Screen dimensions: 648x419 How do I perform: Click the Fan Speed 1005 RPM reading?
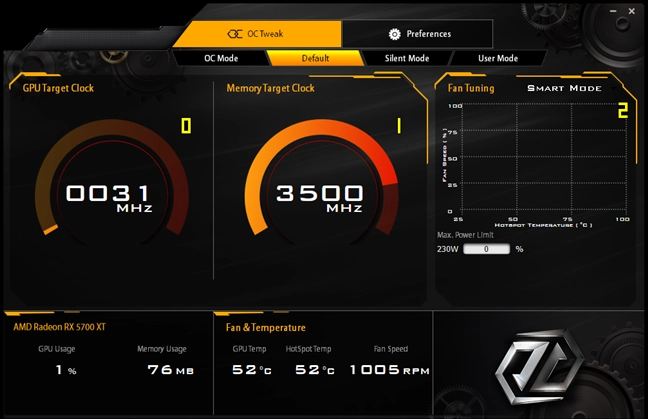click(390, 369)
